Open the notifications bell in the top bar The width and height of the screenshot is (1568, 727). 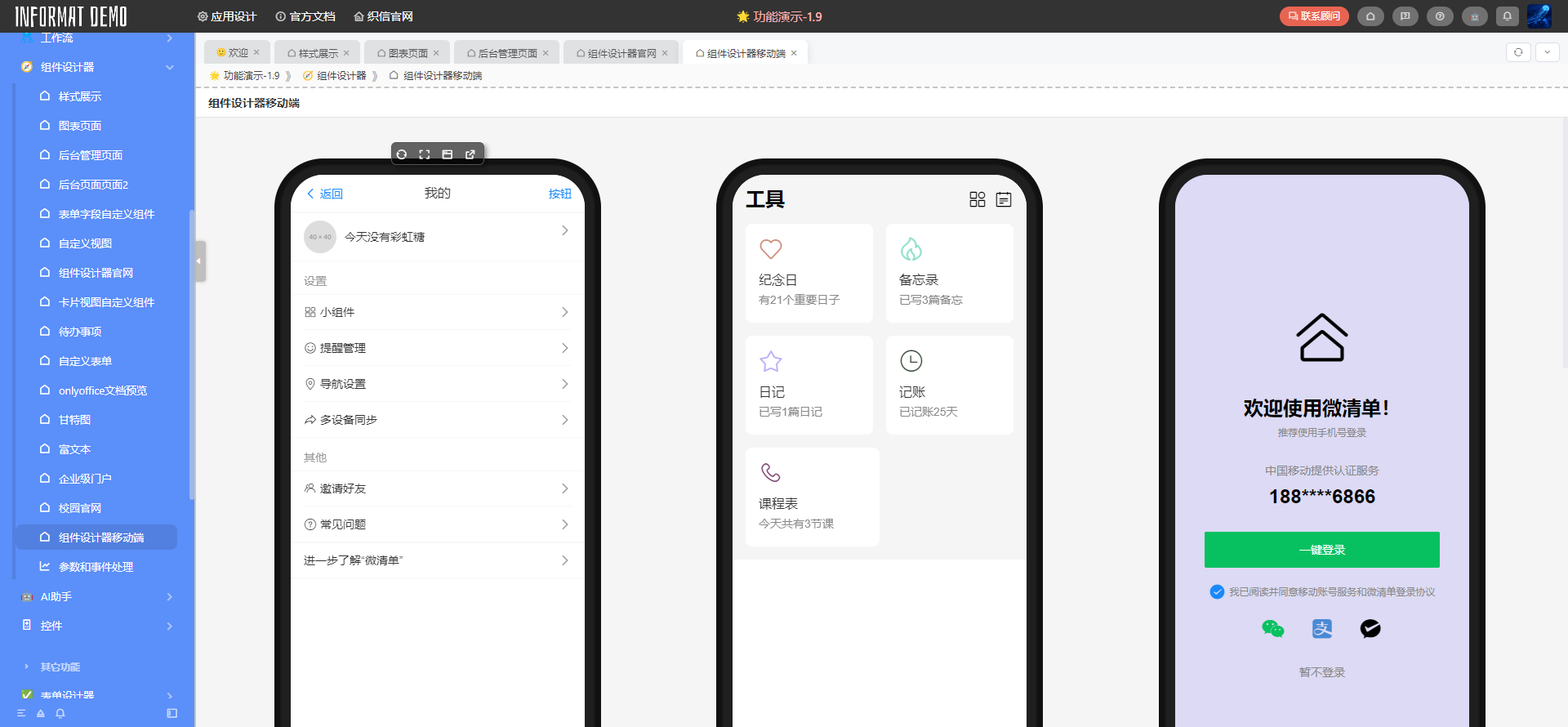coord(1508,16)
